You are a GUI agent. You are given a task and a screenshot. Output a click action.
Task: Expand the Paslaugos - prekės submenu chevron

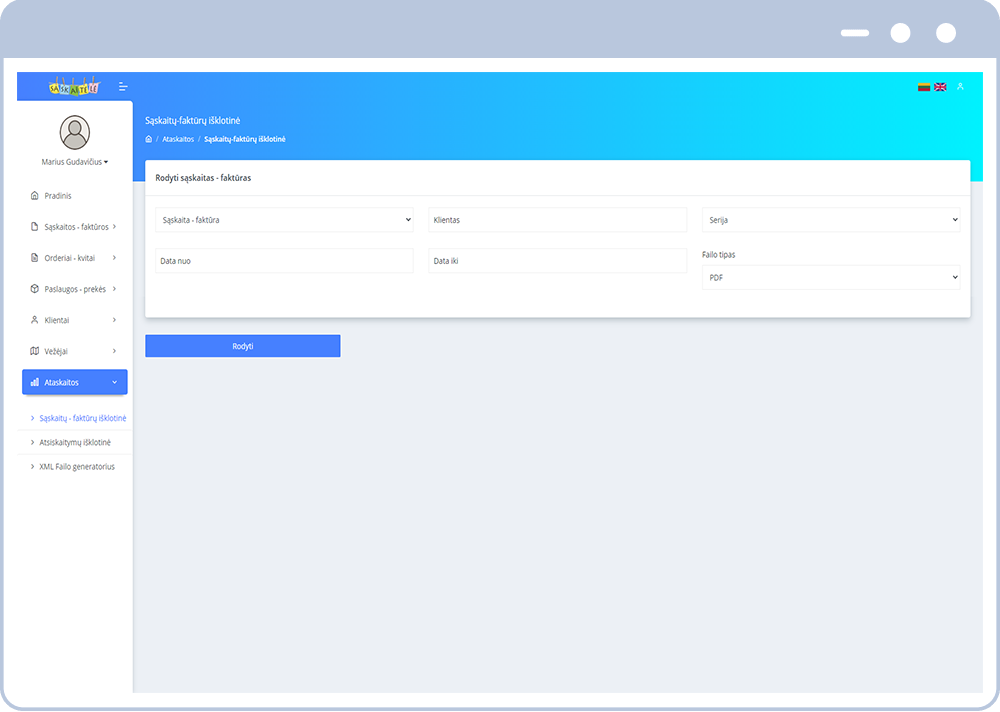[114, 289]
